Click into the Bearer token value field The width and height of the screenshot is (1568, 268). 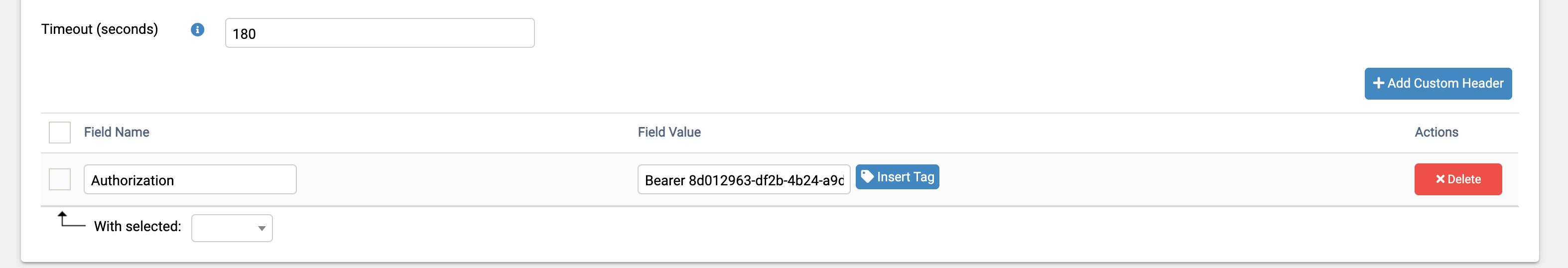coord(744,180)
